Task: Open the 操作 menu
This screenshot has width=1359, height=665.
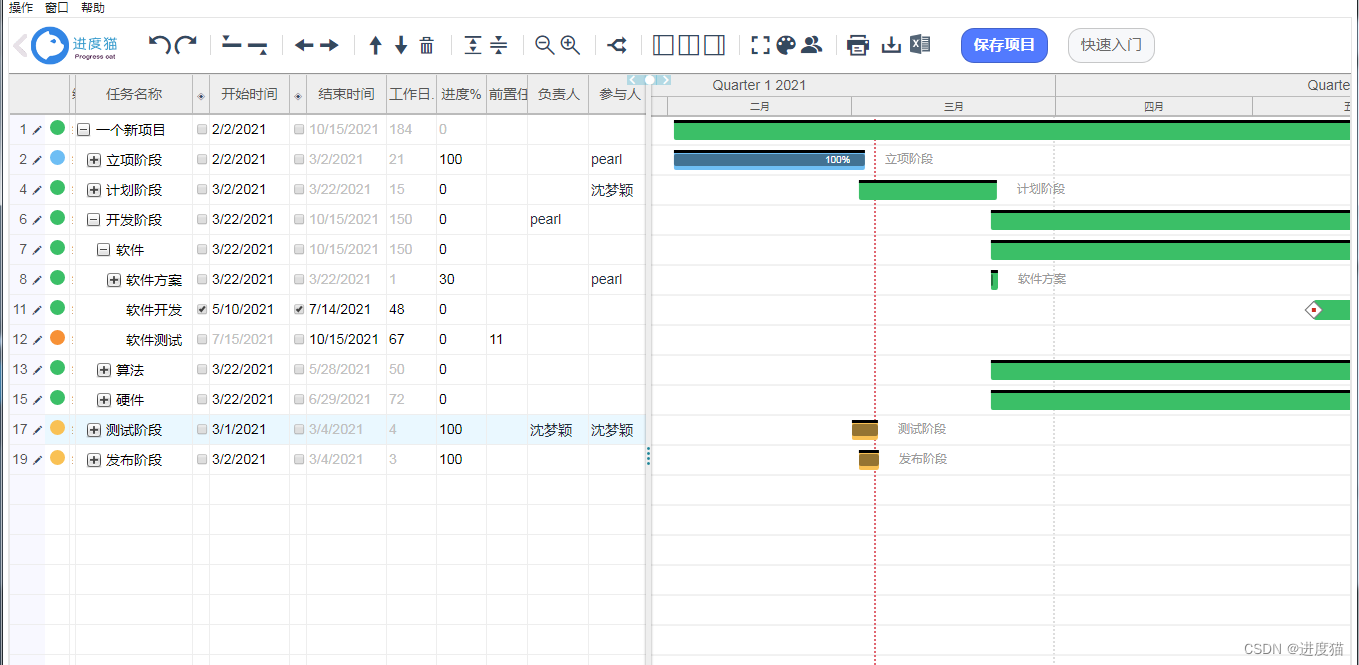Action: pos(21,7)
